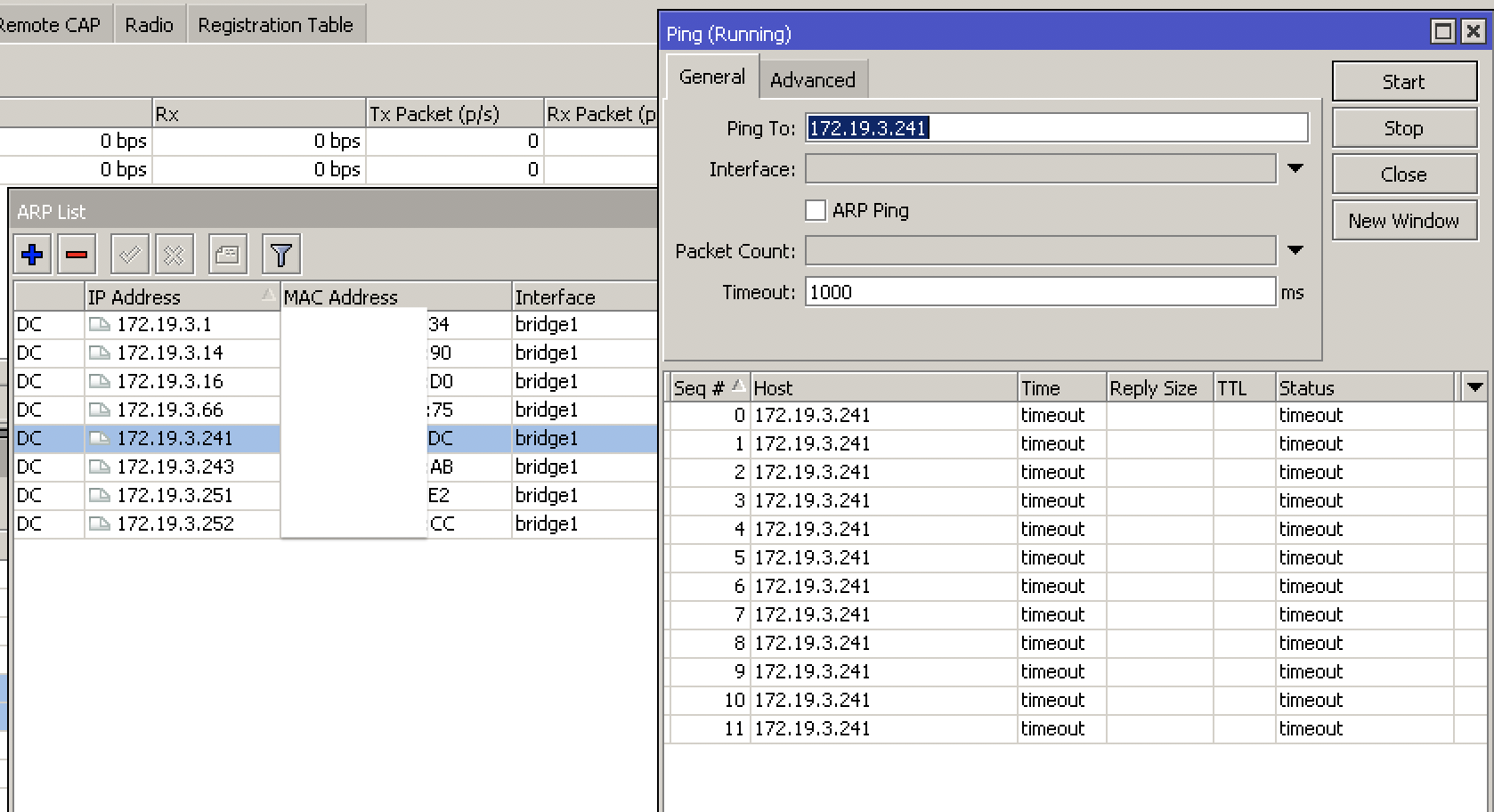Click the Time column header
This screenshot has width=1494, height=812.
click(1061, 387)
